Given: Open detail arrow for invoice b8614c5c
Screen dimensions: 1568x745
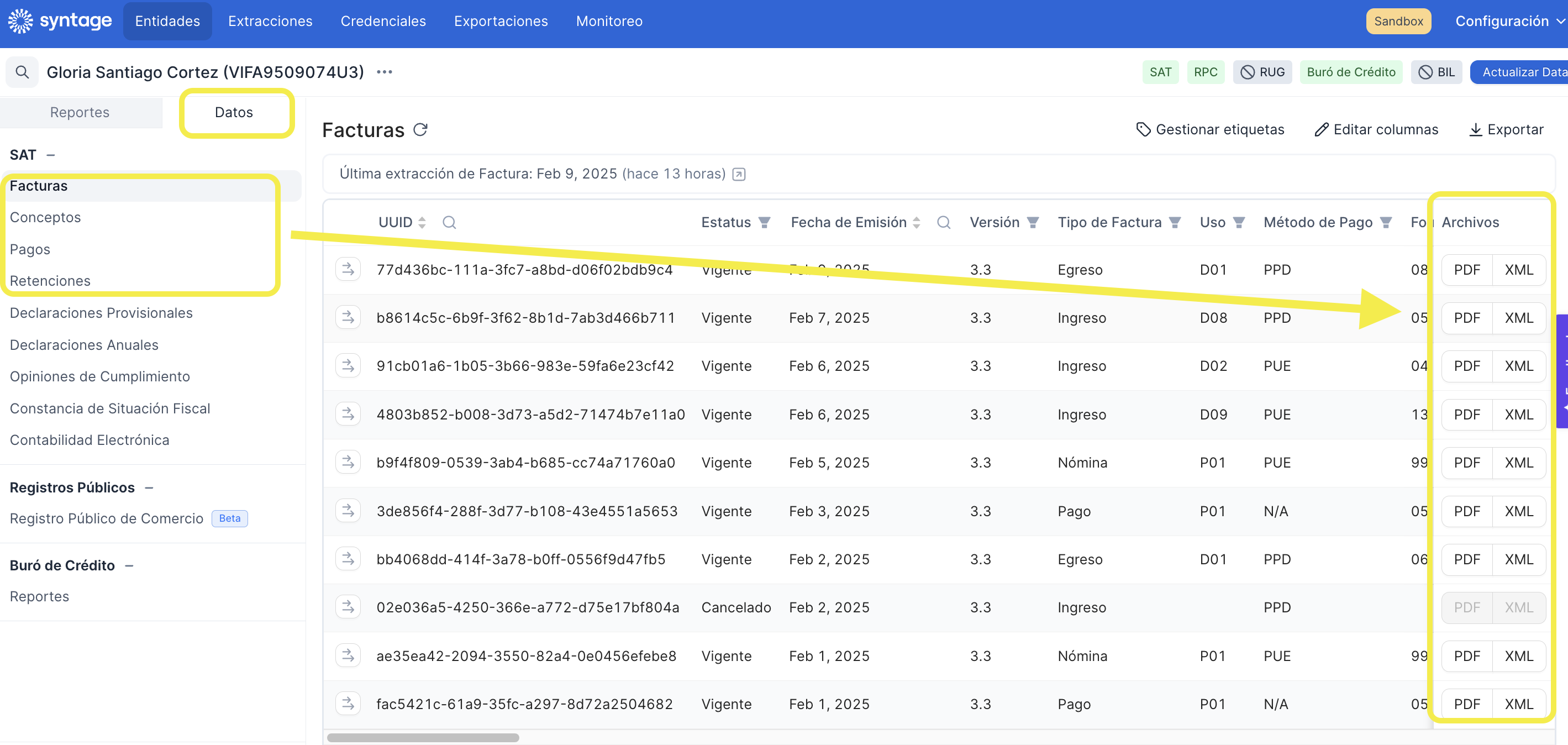Looking at the screenshot, I should pos(348,317).
